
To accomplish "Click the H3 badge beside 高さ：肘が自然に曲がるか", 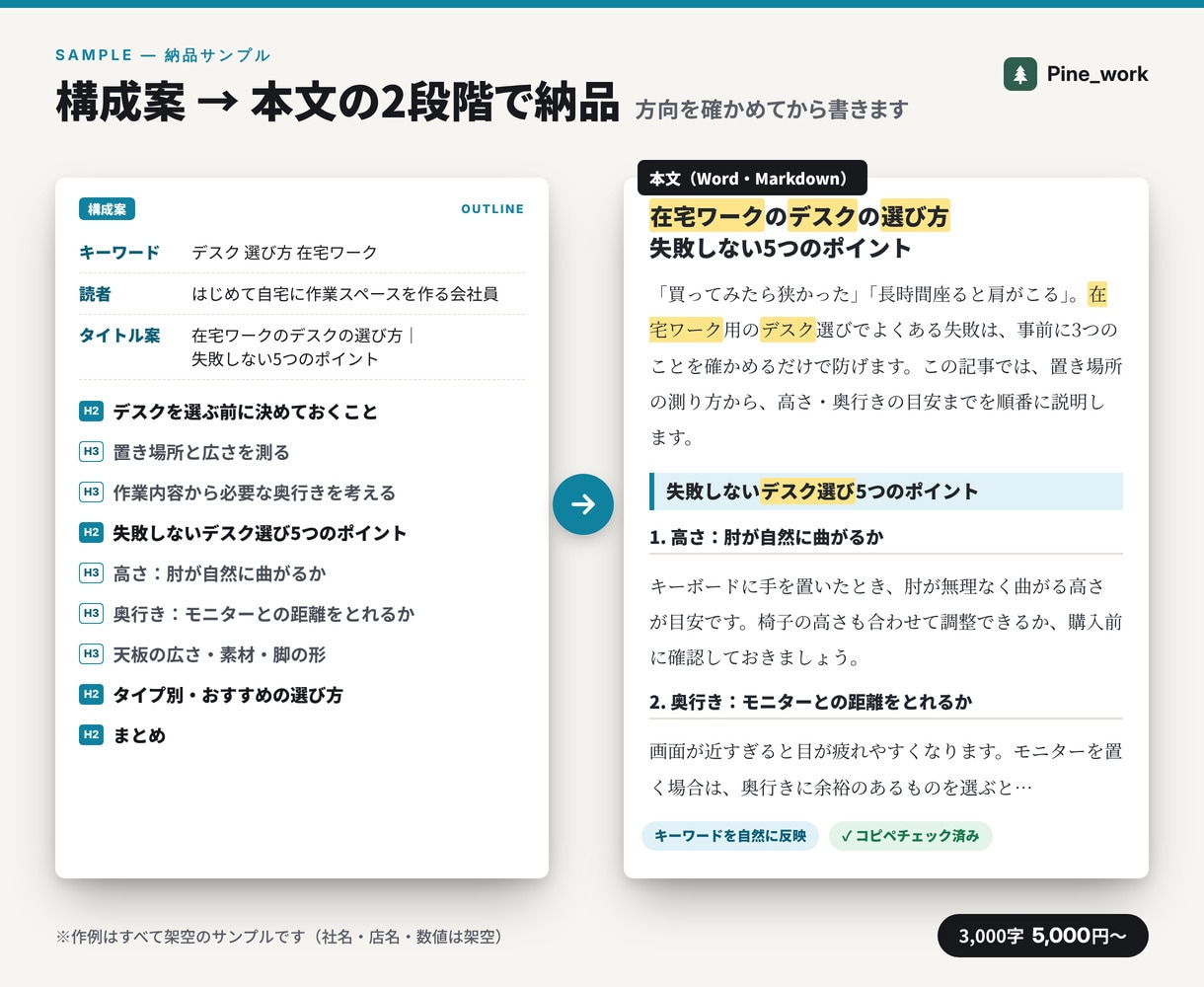I will pyautogui.click(x=92, y=573).
